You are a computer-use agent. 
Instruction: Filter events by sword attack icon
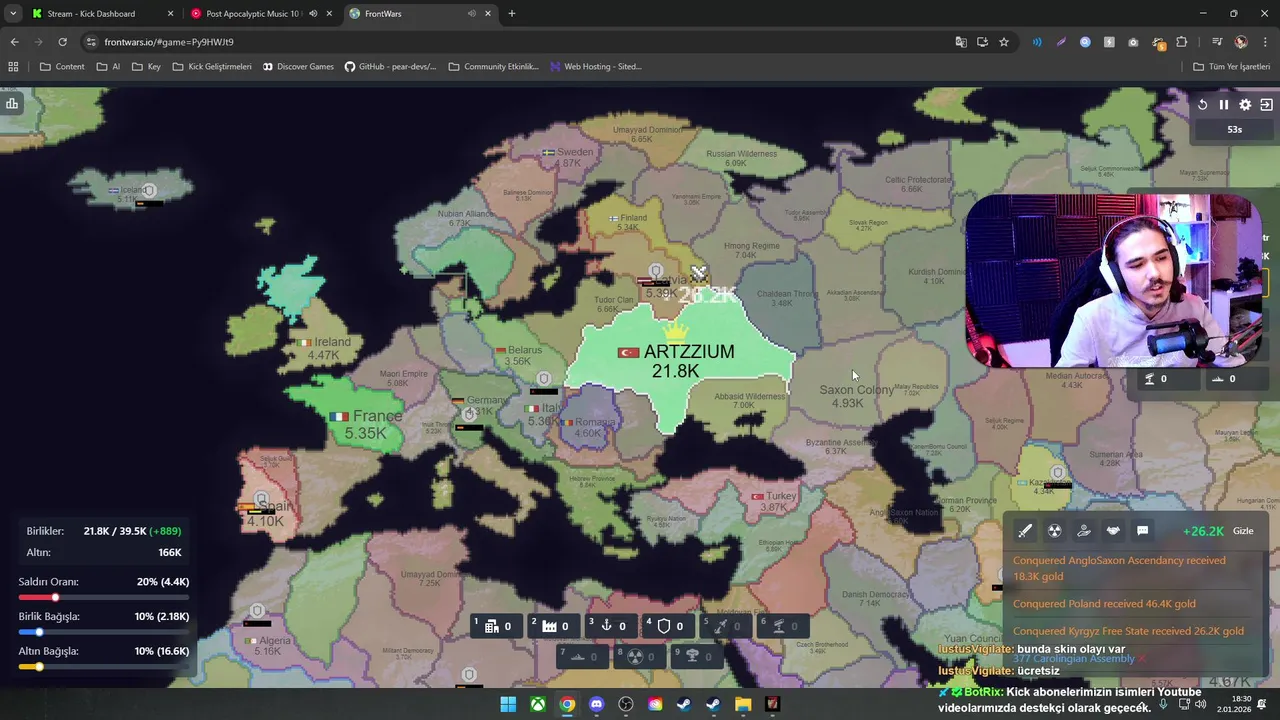1025,531
